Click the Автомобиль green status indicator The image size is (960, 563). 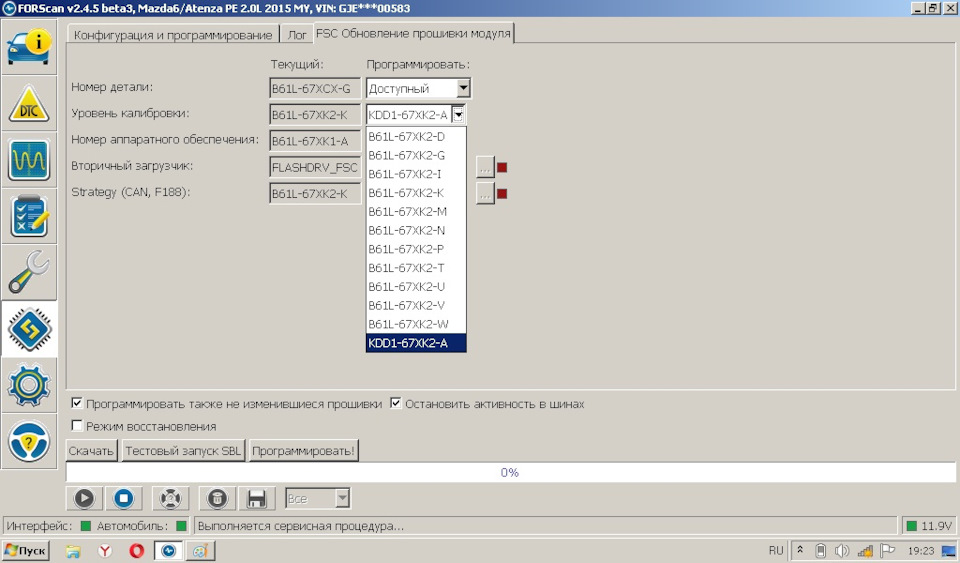(x=181, y=526)
